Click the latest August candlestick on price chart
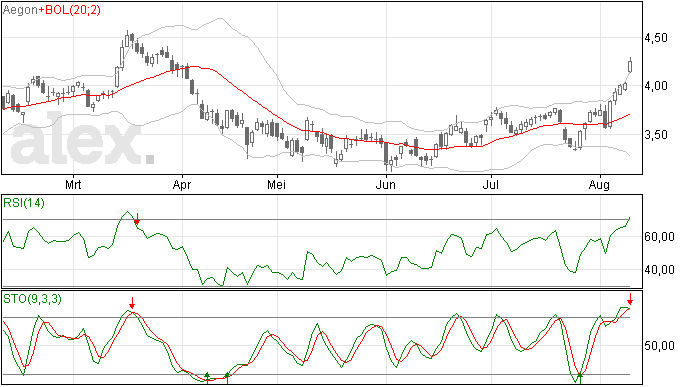This screenshot has width=690, height=387. pyautogui.click(x=630, y=66)
